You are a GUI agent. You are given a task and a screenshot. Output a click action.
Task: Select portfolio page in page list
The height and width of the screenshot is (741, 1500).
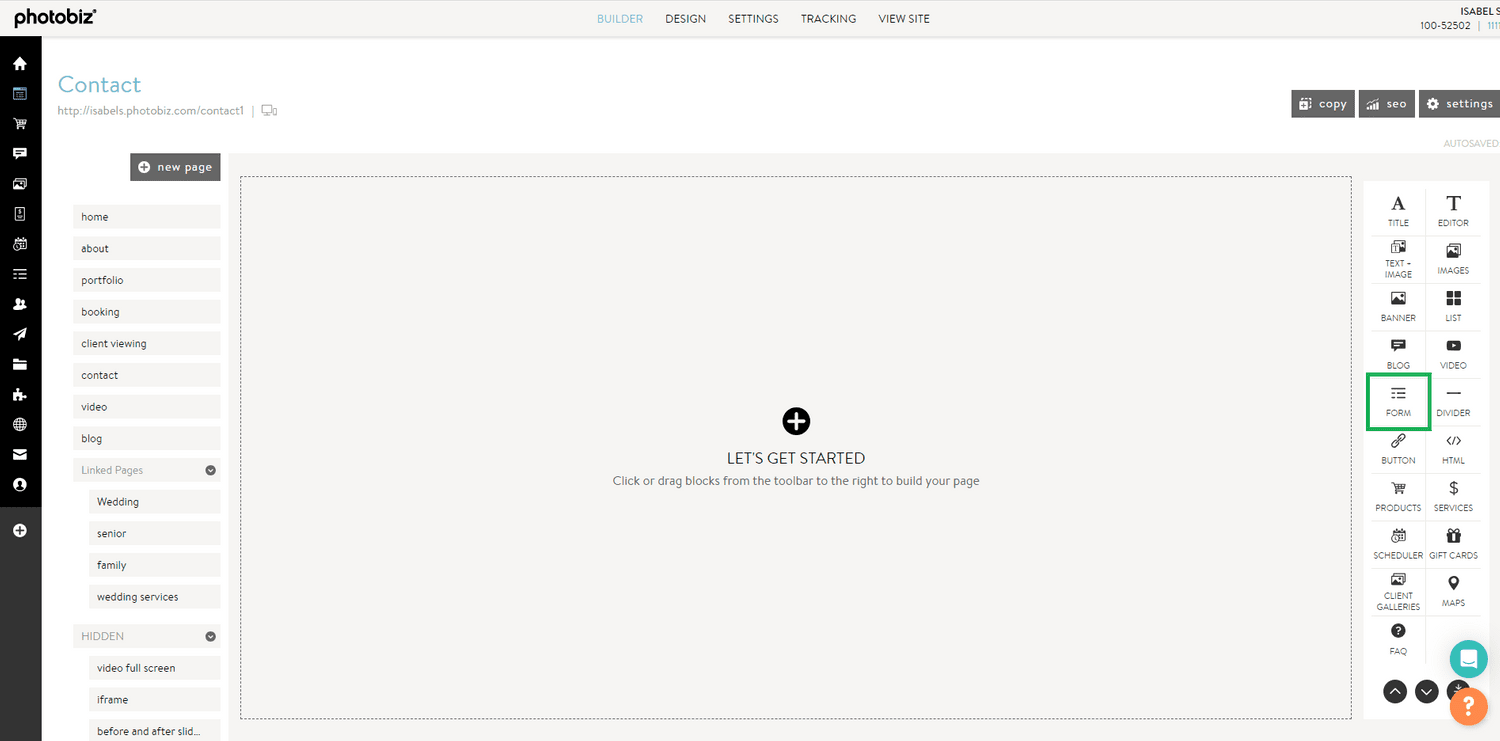146,280
